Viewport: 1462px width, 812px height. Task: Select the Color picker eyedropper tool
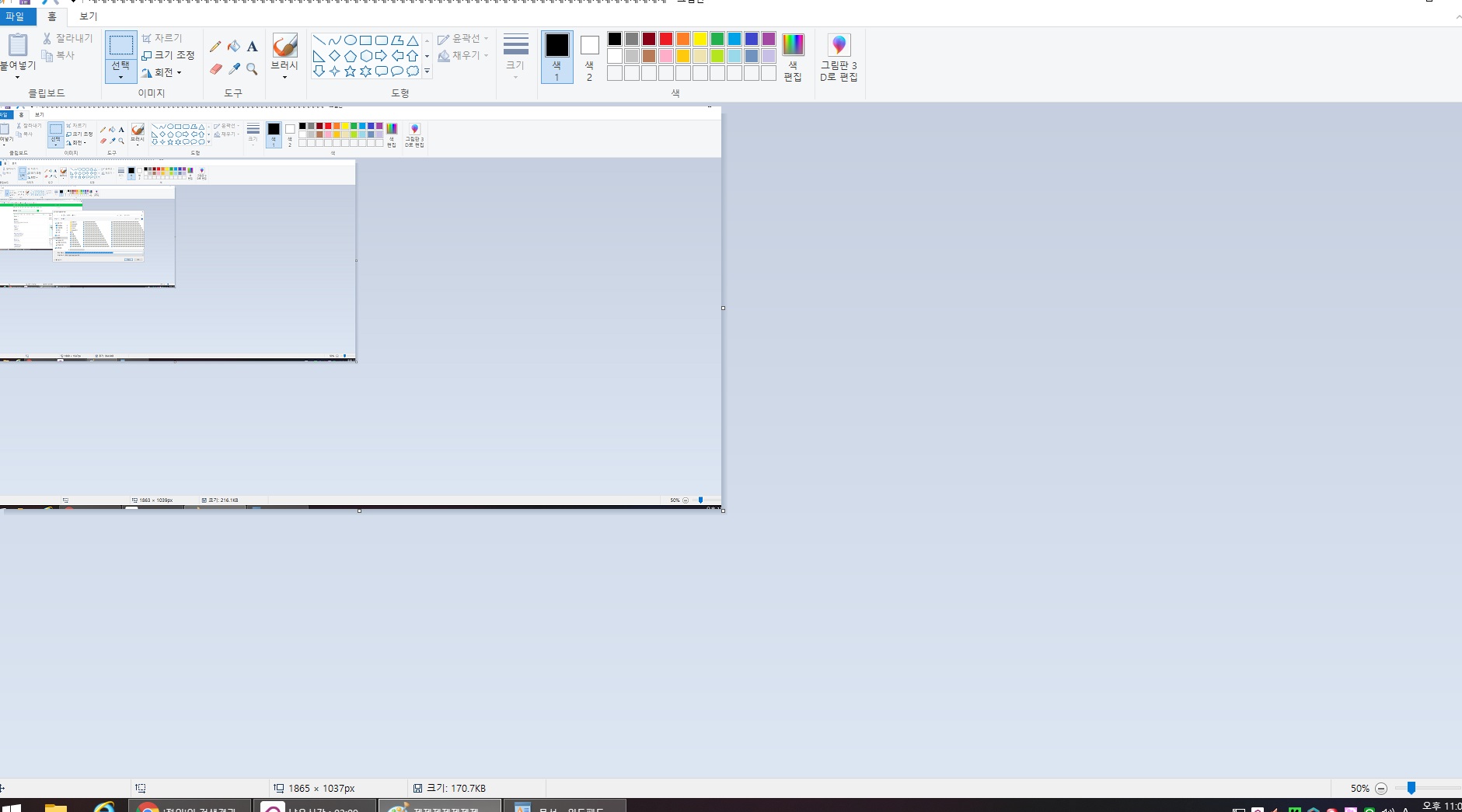234,69
